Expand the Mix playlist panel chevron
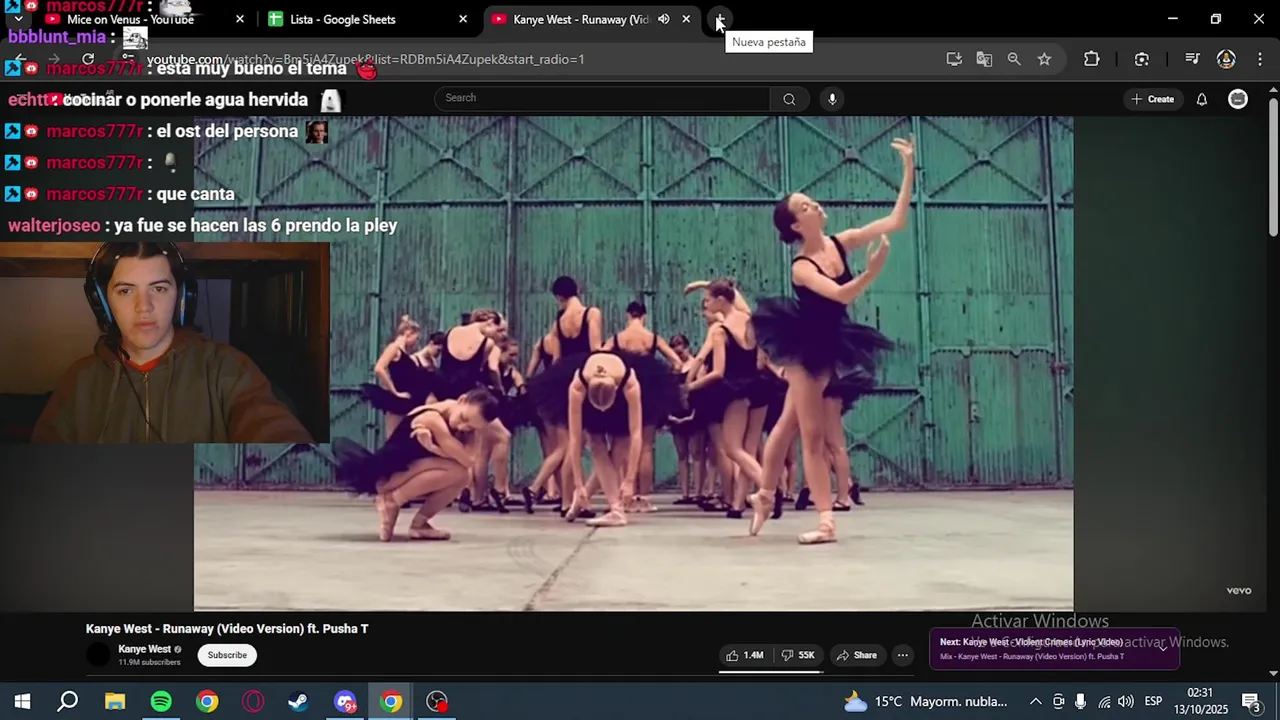The height and width of the screenshot is (720, 1280). click(x=1162, y=648)
